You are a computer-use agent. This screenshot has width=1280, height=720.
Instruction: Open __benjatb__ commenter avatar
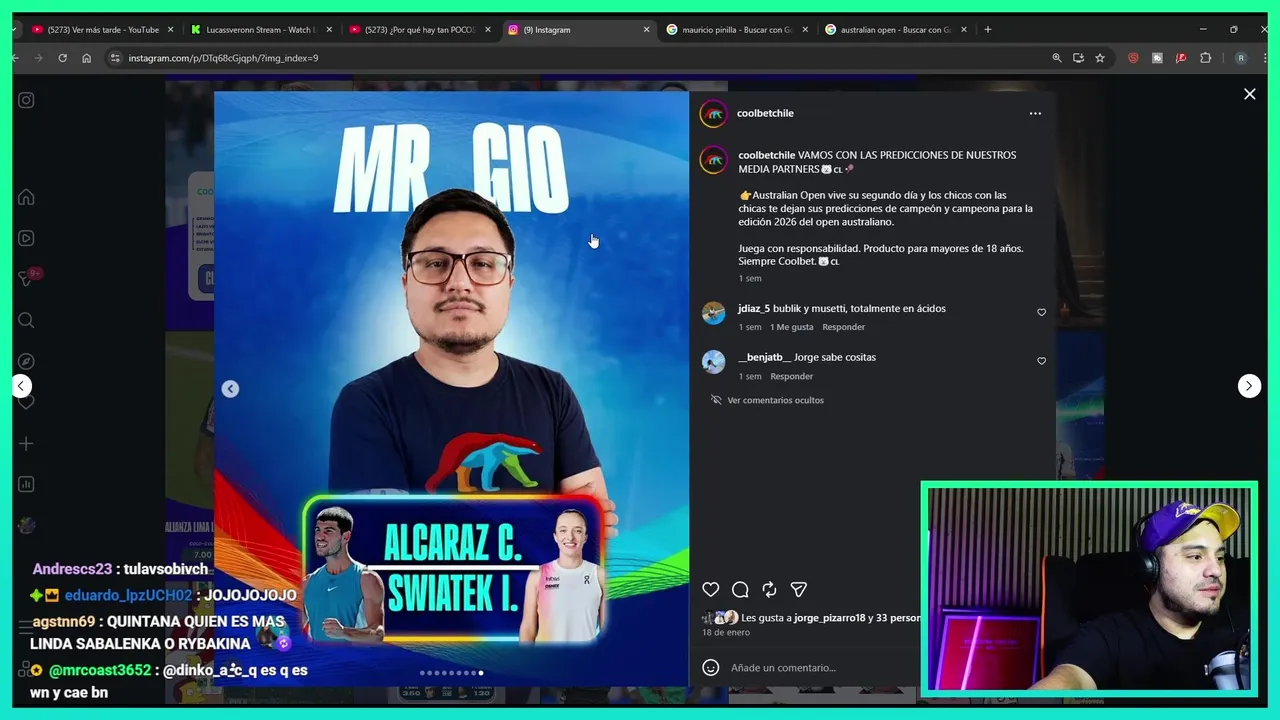tap(713, 362)
